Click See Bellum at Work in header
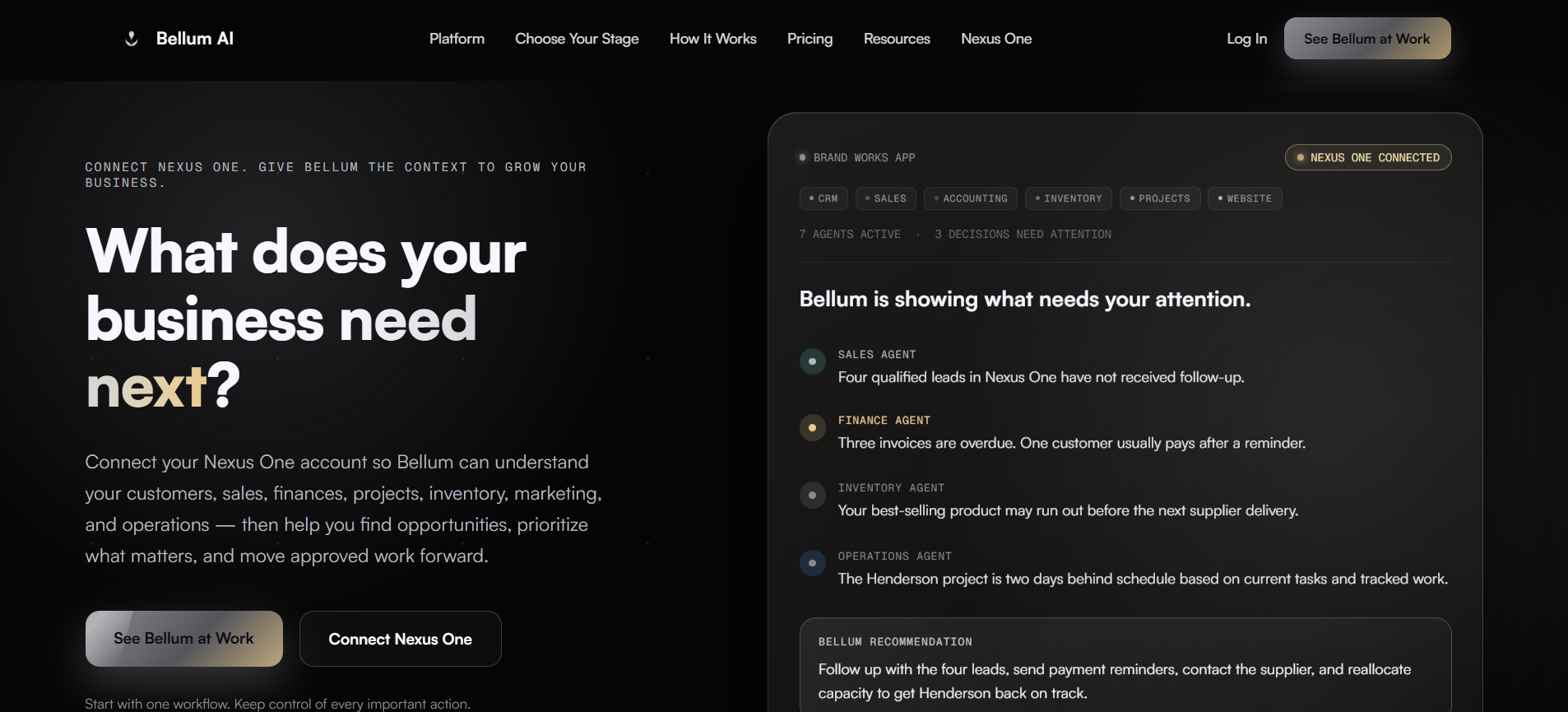 (1367, 39)
